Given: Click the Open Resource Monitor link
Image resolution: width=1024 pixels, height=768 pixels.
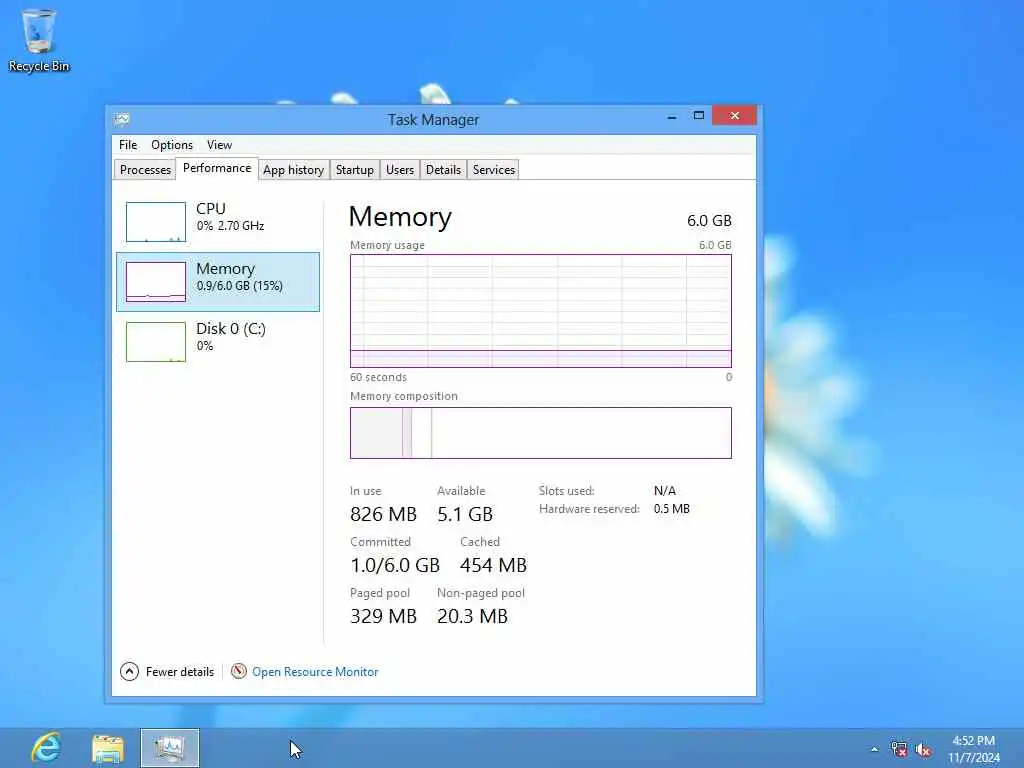Looking at the screenshot, I should click(315, 671).
